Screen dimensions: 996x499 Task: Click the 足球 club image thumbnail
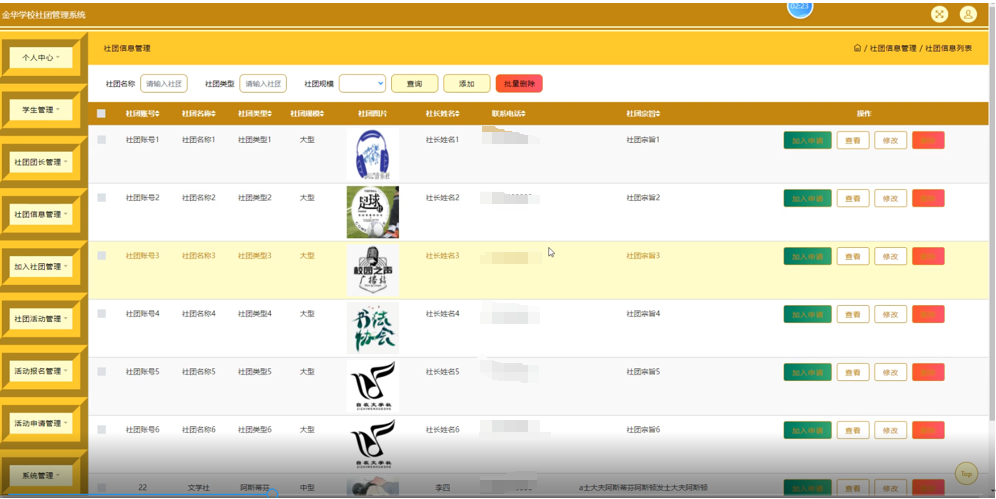pos(373,212)
